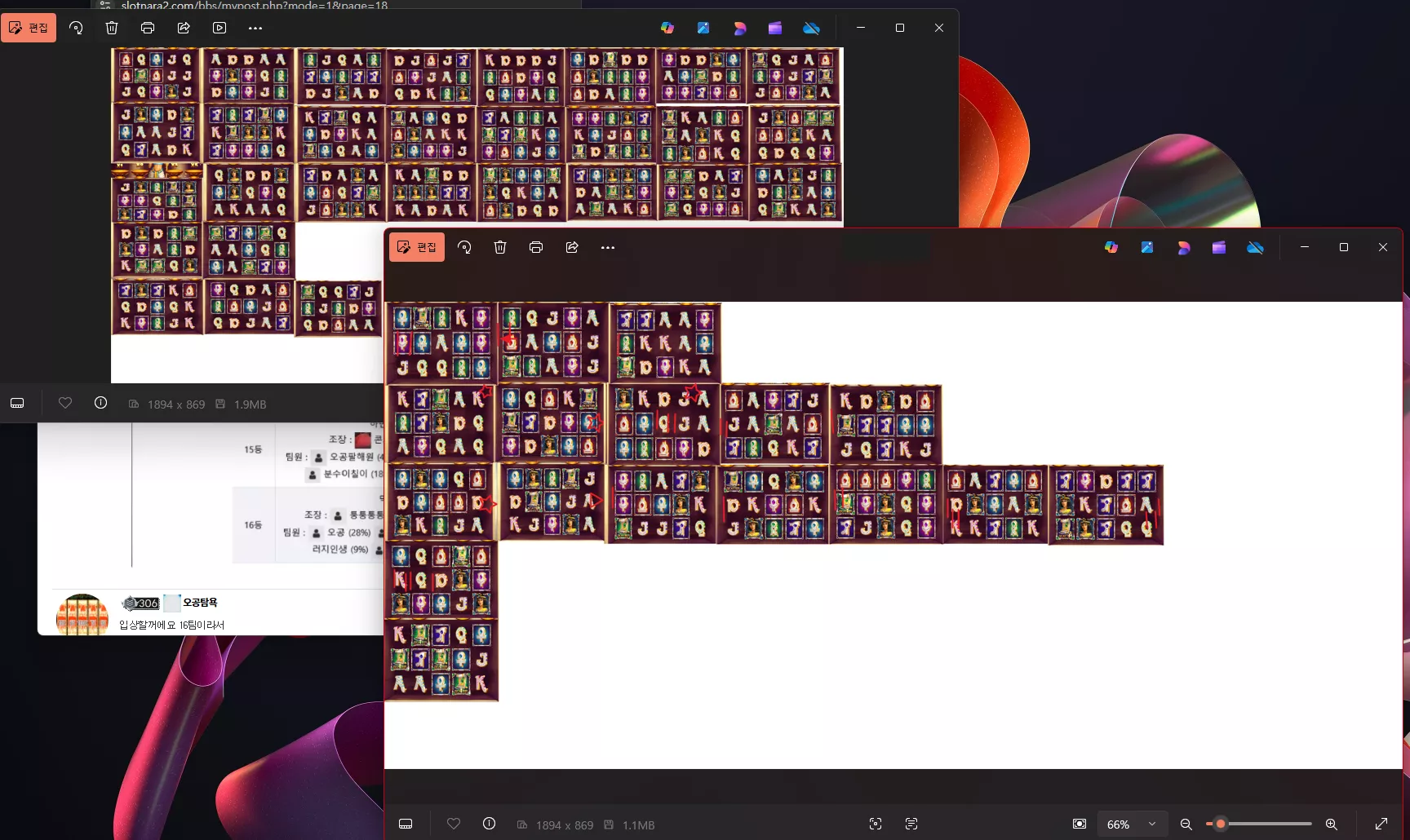Open the three-dot menu in the front Photos window
The height and width of the screenshot is (840, 1410).
tap(608, 247)
